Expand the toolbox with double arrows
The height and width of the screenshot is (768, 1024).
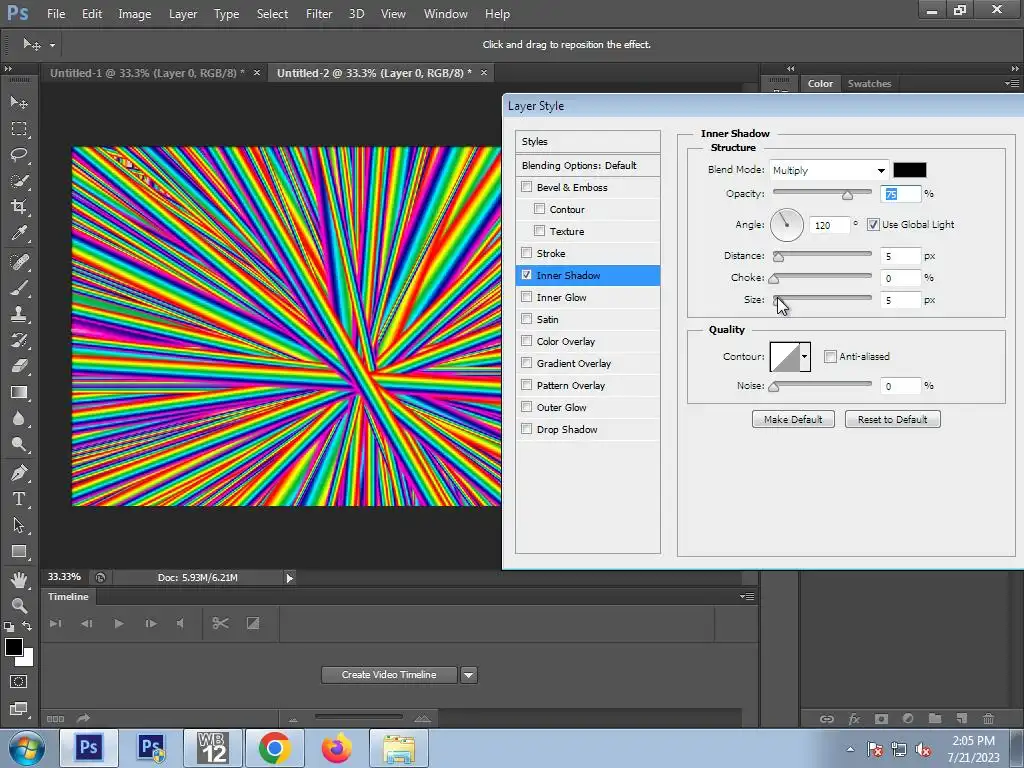[x=8, y=68]
